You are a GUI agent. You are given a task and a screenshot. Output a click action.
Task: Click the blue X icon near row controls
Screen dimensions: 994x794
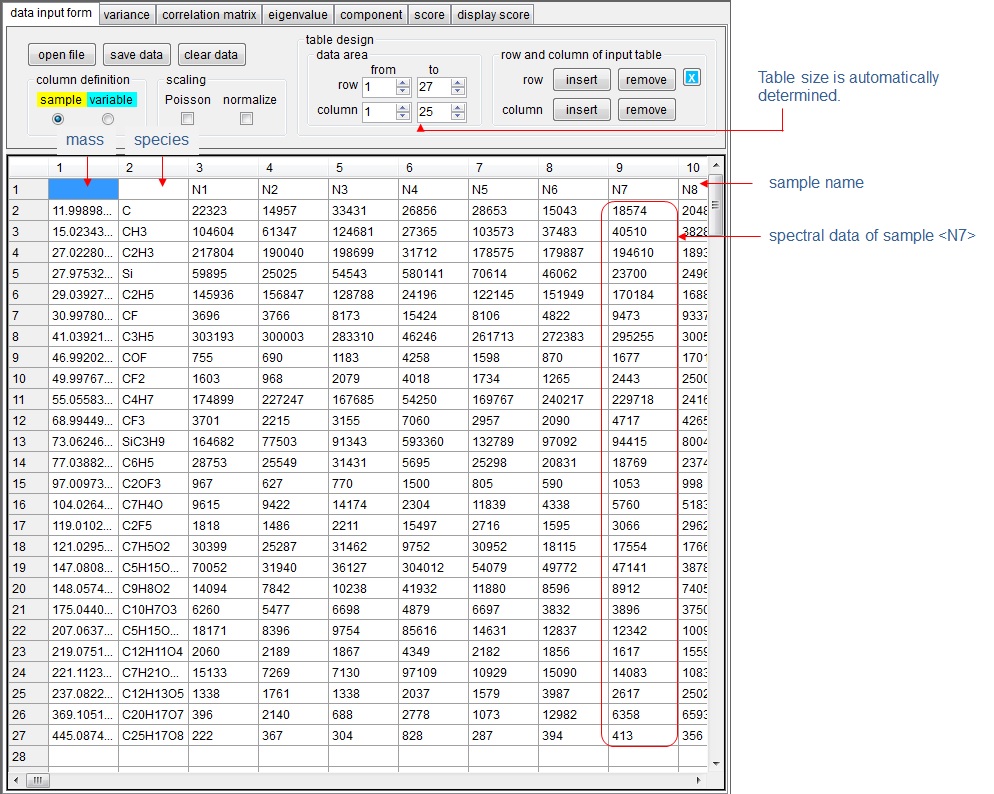pyautogui.click(x=691, y=78)
